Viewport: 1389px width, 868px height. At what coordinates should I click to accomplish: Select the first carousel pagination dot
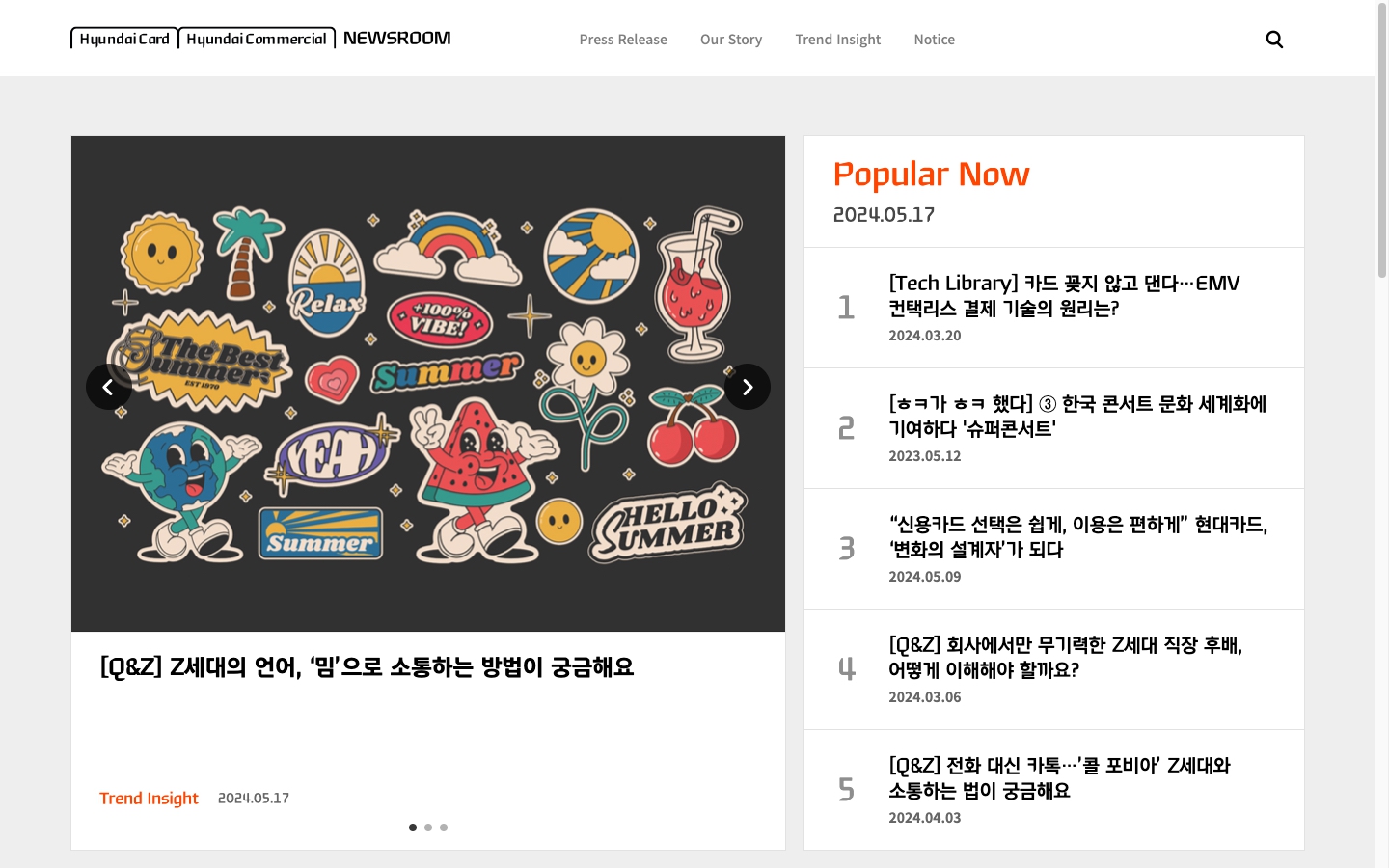pyautogui.click(x=413, y=827)
